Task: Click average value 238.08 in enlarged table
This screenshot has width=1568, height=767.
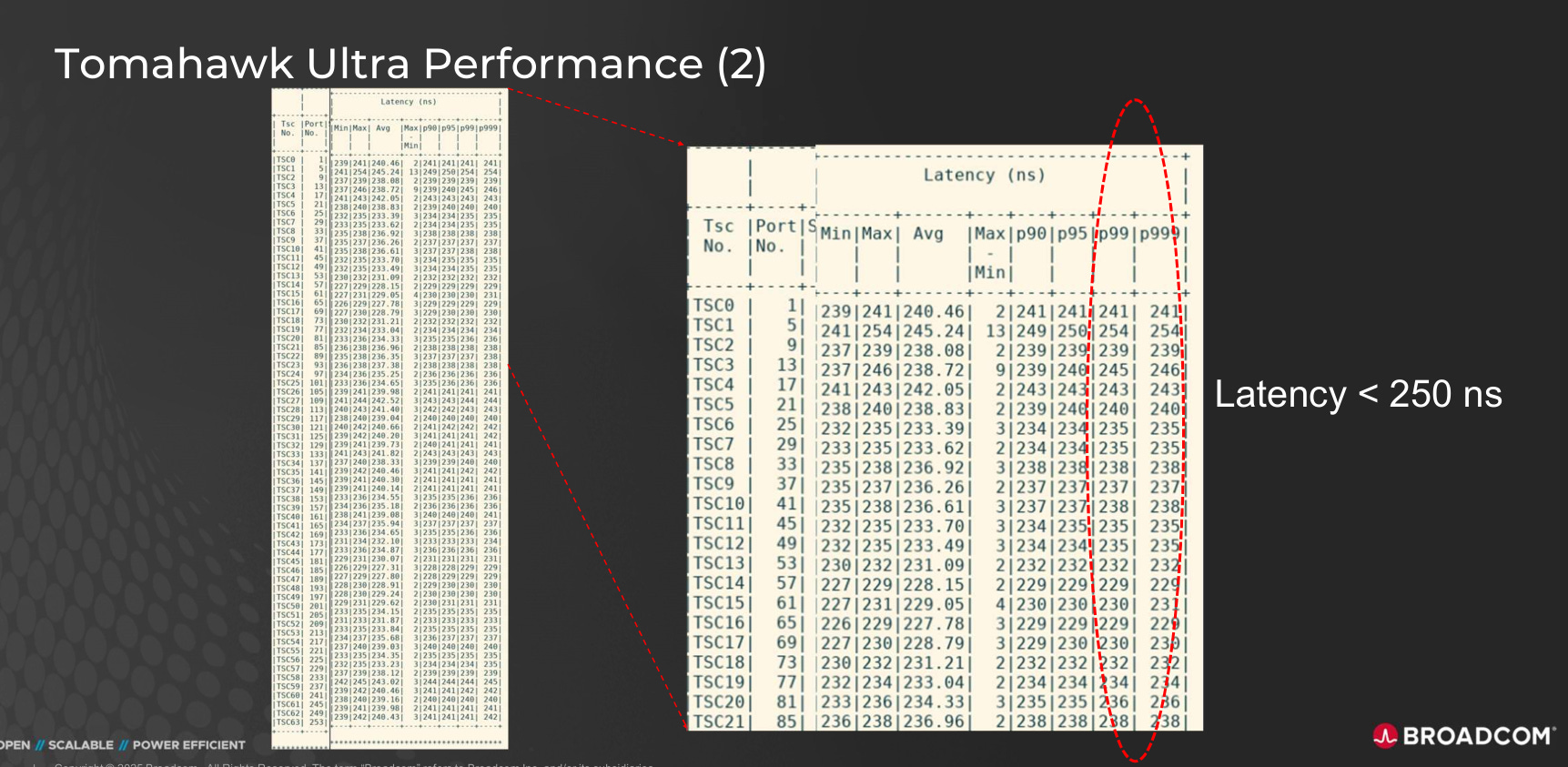Action: pos(934,350)
